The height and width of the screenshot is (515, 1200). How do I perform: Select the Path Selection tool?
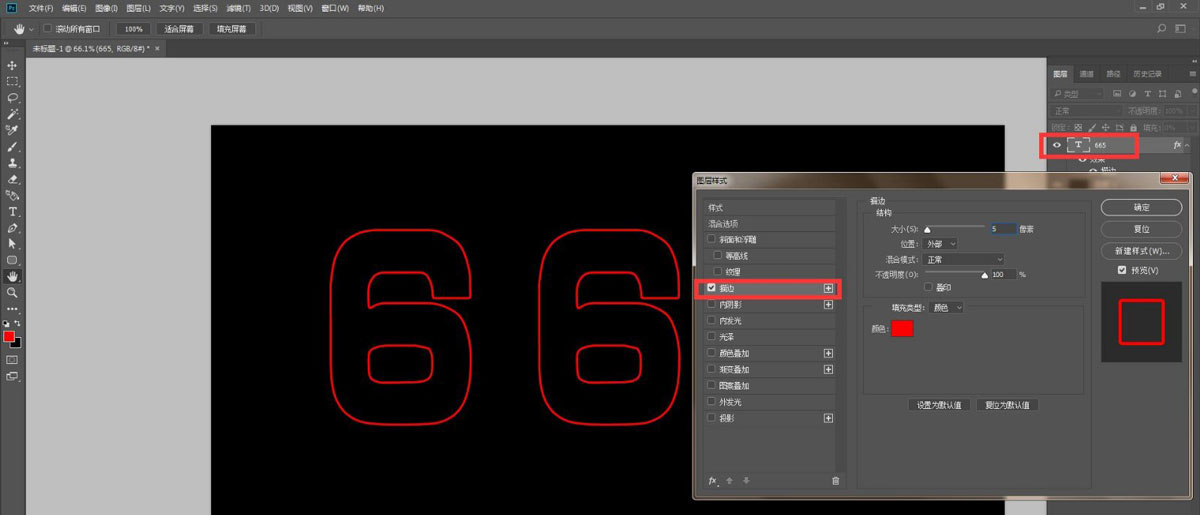13,244
